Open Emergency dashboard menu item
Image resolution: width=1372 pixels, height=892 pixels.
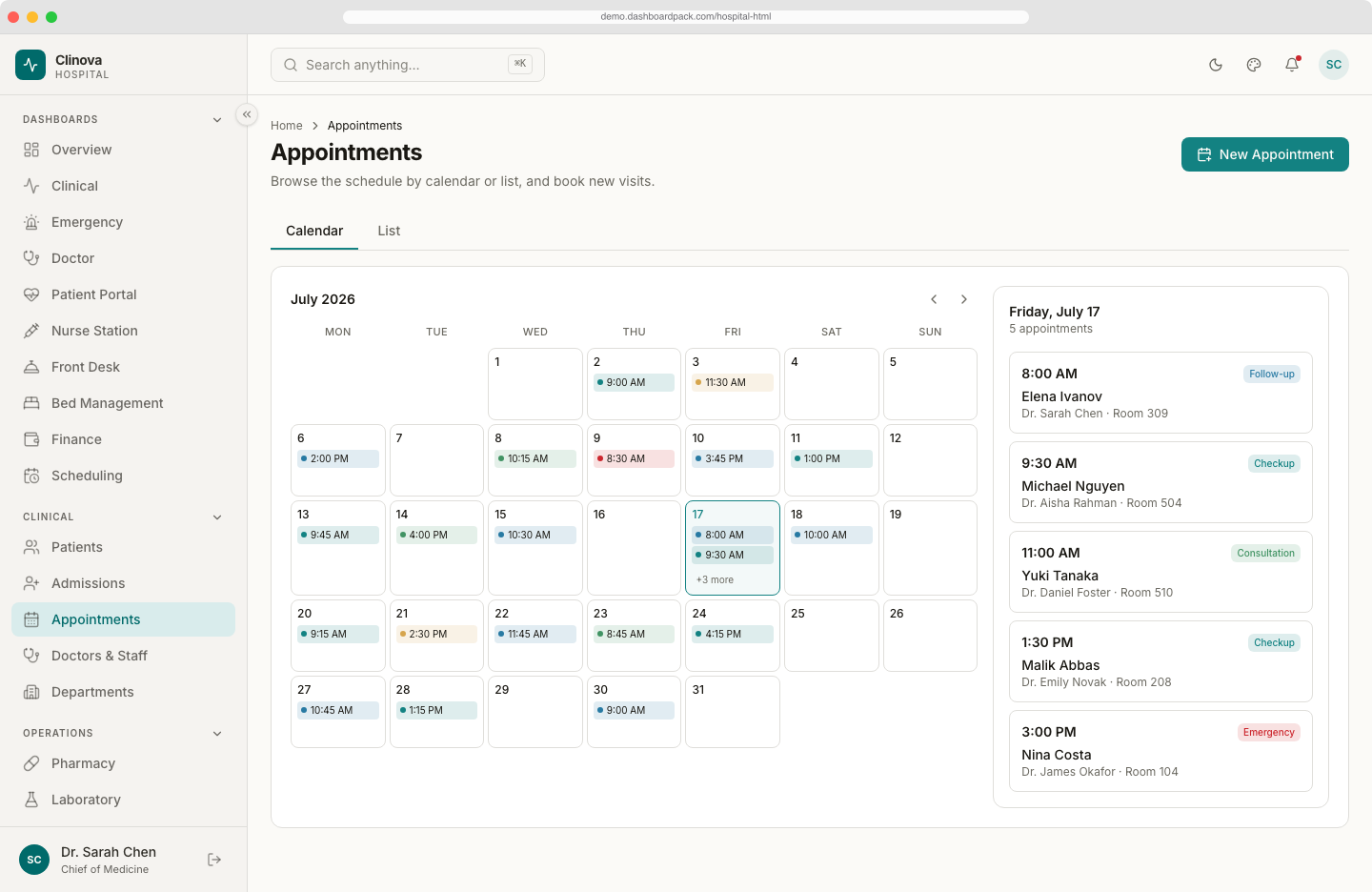(124, 222)
